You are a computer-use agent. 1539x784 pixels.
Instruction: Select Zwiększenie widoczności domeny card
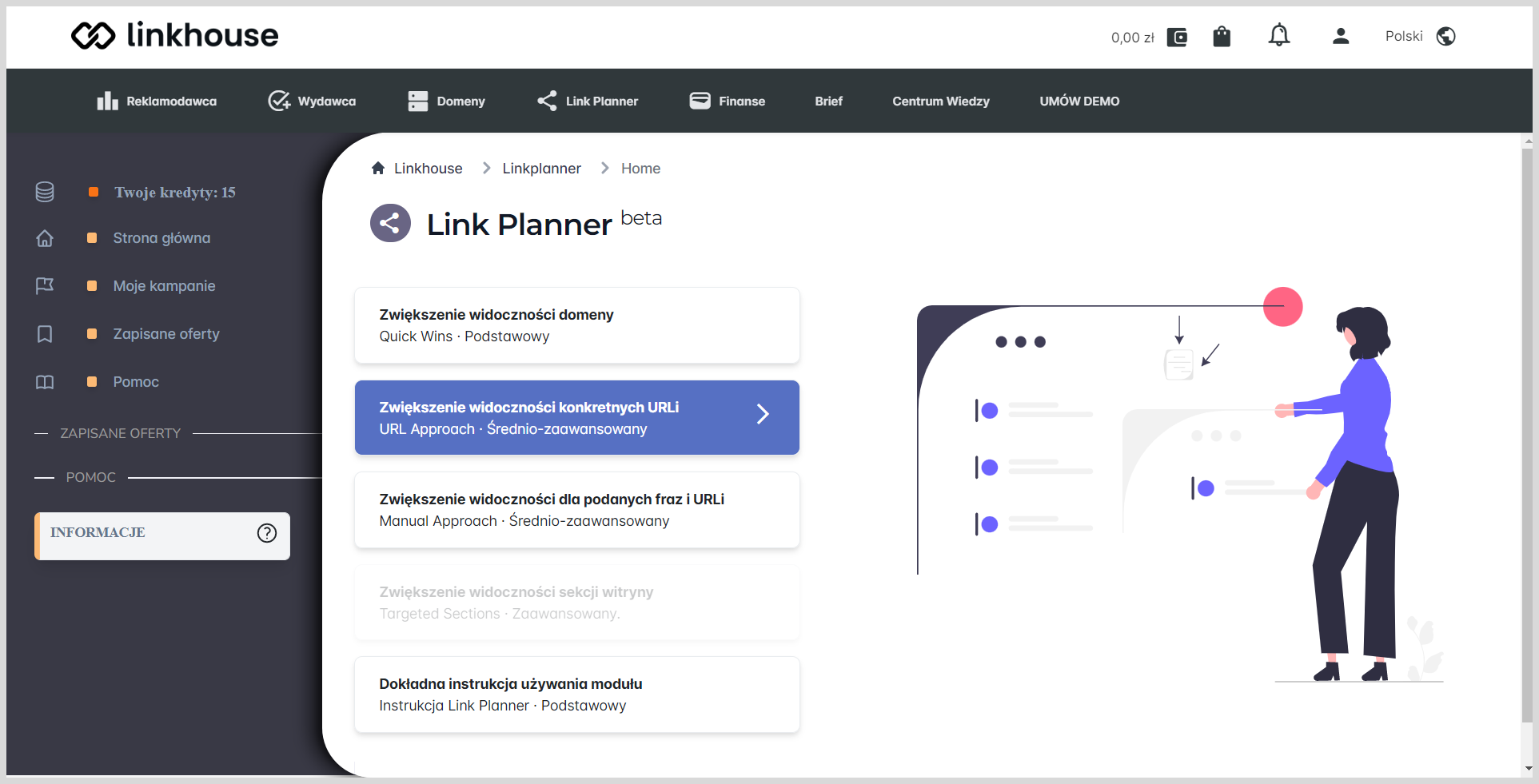coord(577,325)
